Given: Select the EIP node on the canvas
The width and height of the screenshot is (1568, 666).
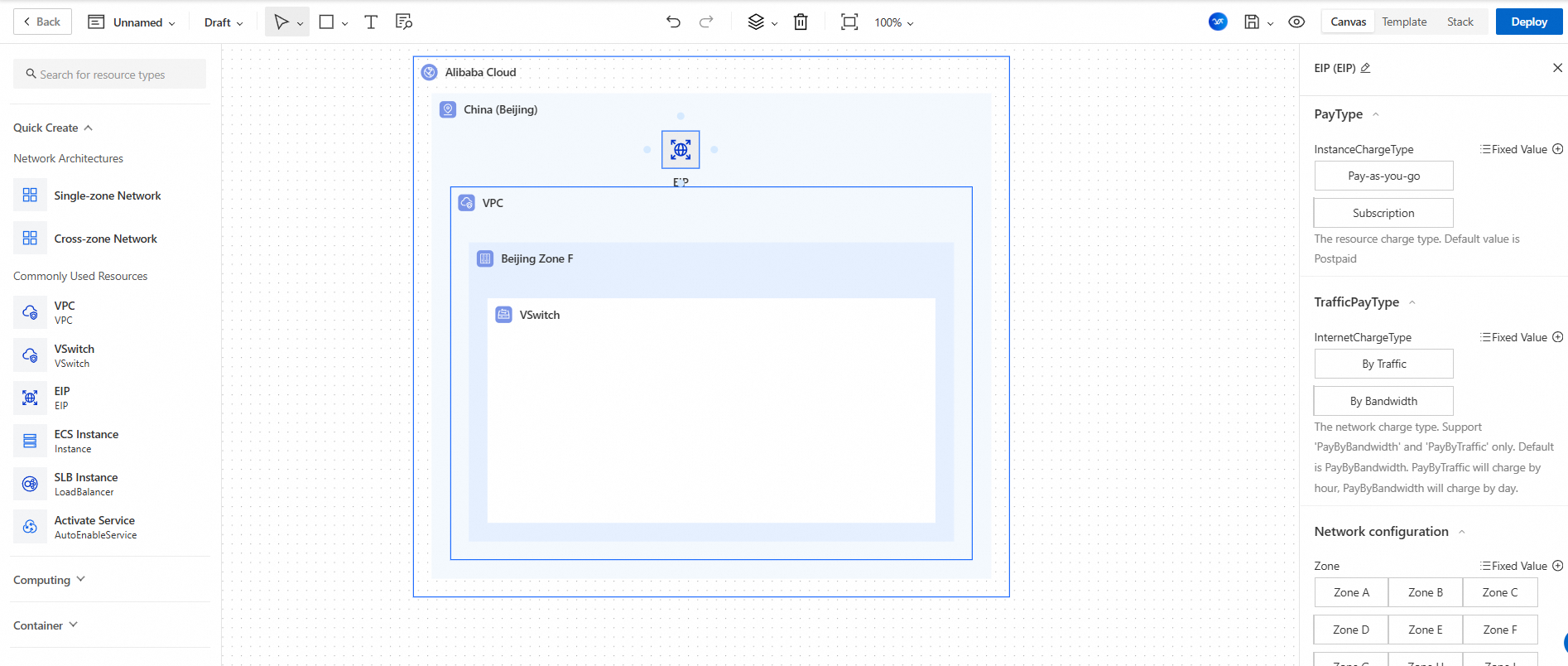Looking at the screenshot, I should pyautogui.click(x=681, y=150).
